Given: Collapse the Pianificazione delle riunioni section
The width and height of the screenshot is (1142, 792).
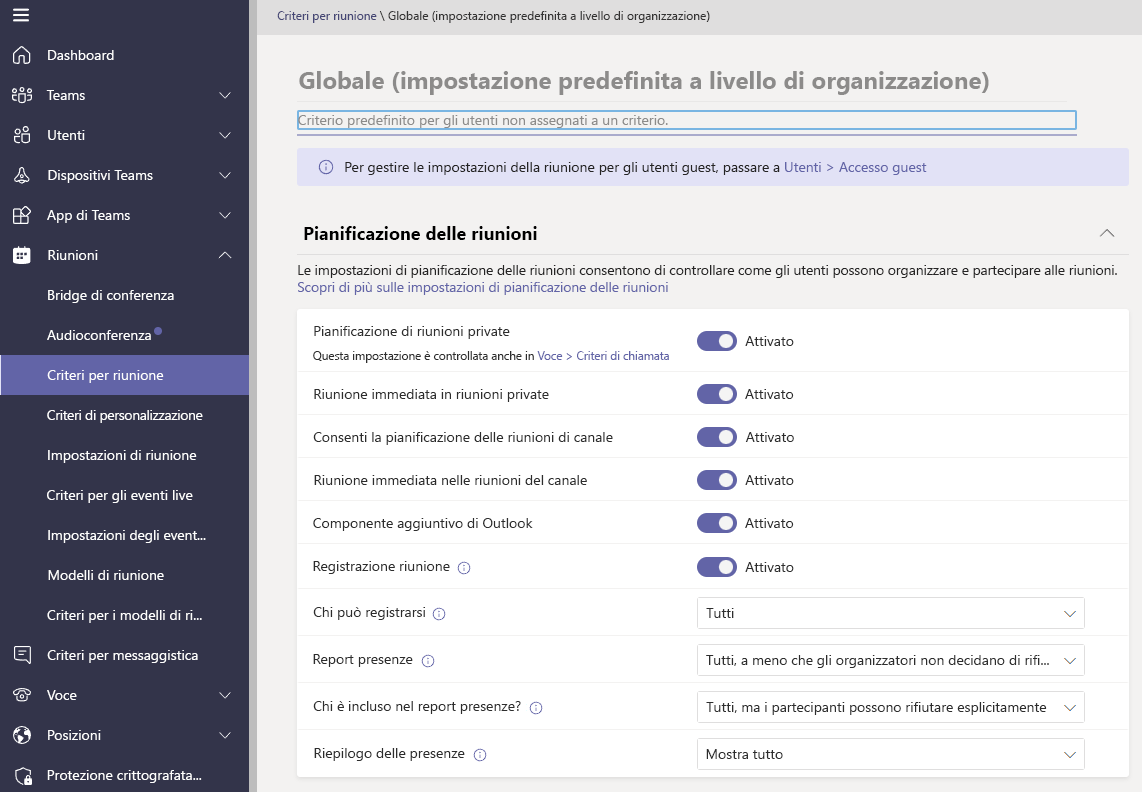Looking at the screenshot, I should tap(1106, 233).
